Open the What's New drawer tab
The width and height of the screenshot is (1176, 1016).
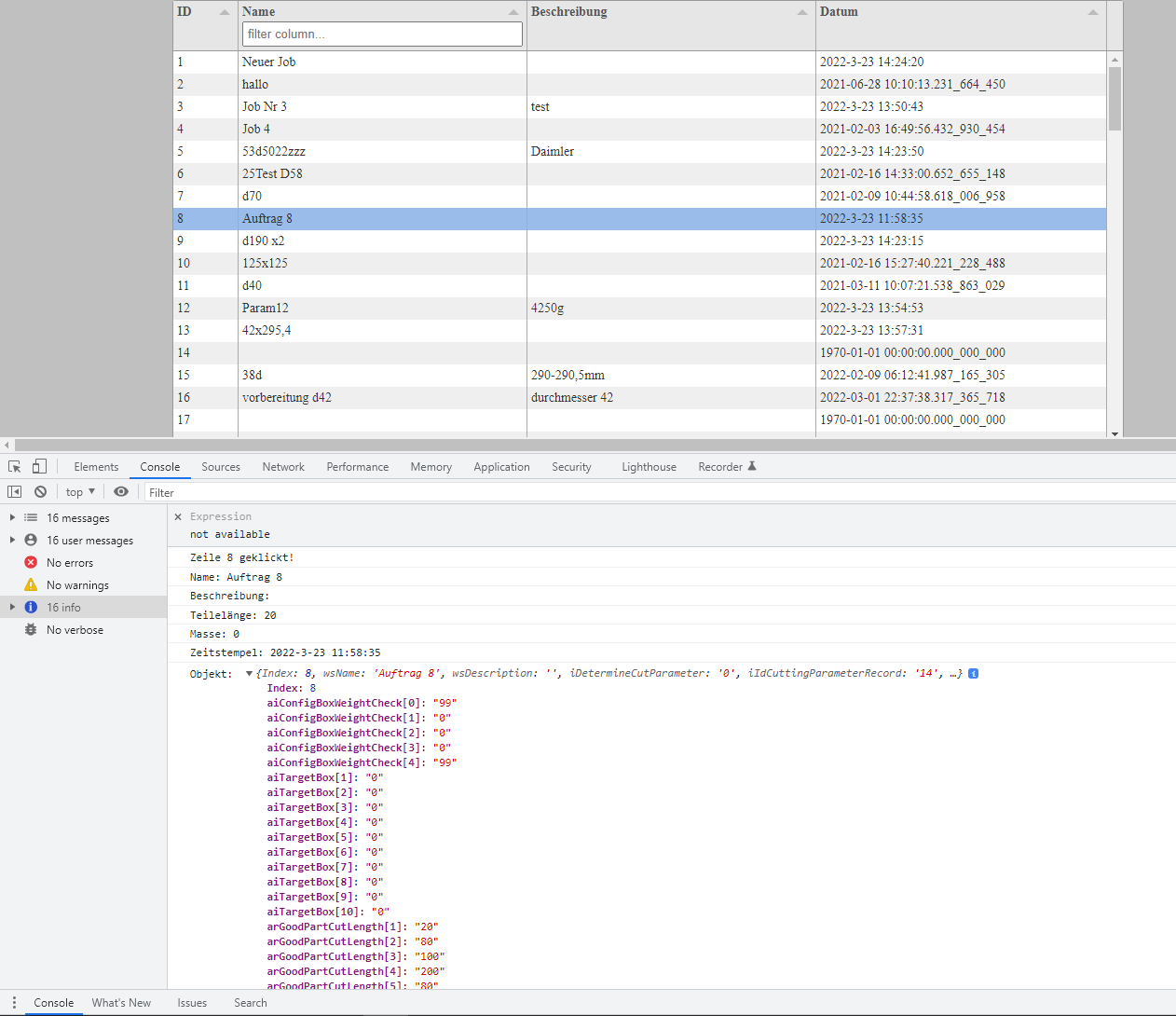tap(121, 1003)
